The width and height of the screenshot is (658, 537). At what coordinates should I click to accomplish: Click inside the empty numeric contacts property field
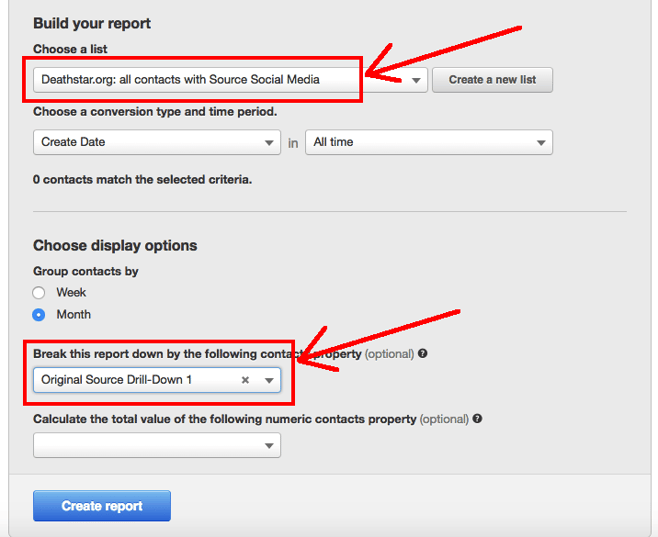click(x=145, y=446)
